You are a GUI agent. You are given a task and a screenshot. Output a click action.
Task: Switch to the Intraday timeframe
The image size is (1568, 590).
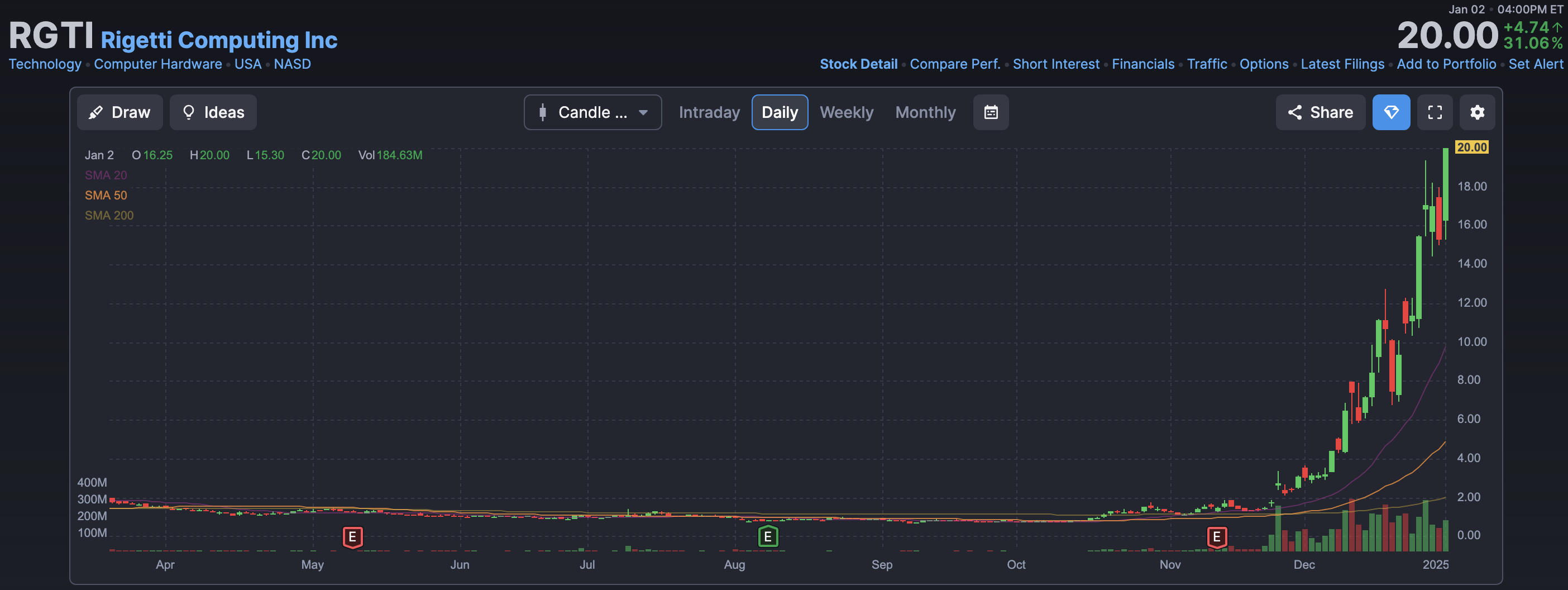coord(709,113)
